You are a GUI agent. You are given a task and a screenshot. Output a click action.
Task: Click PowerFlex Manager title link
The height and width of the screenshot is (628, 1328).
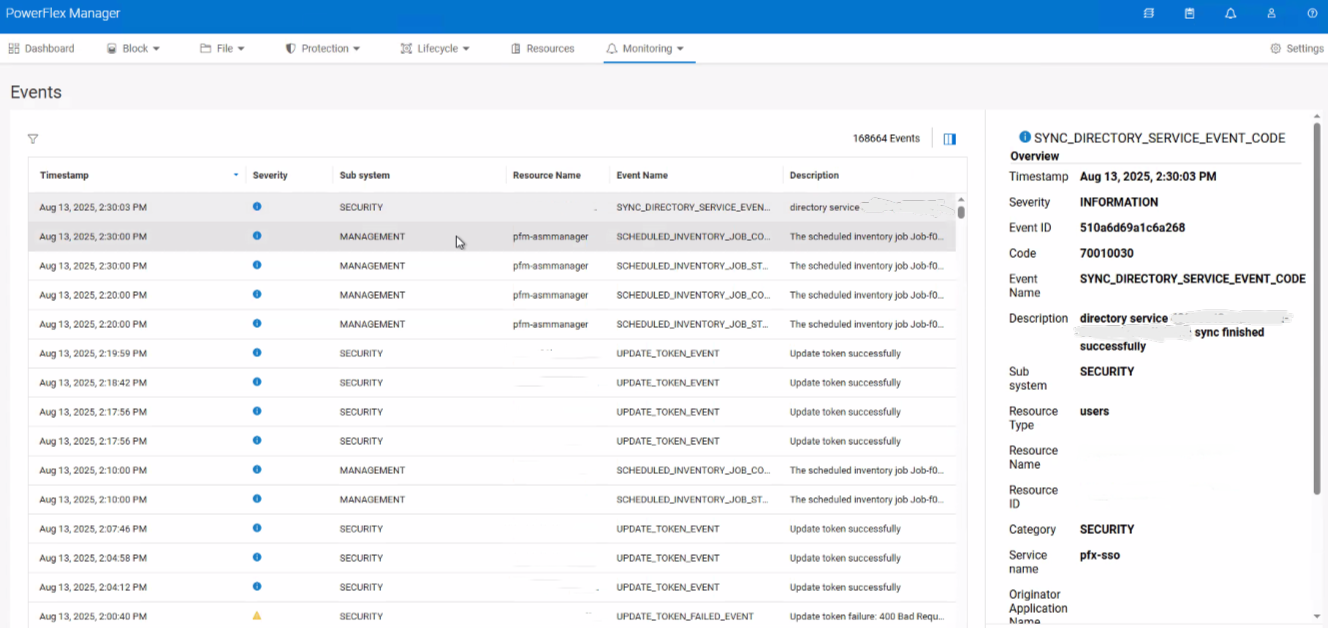(65, 13)
